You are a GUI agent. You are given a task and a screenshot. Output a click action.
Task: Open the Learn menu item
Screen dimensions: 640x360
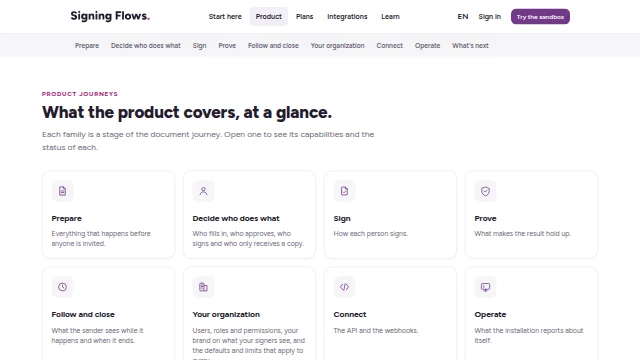(x=391, y=17)
